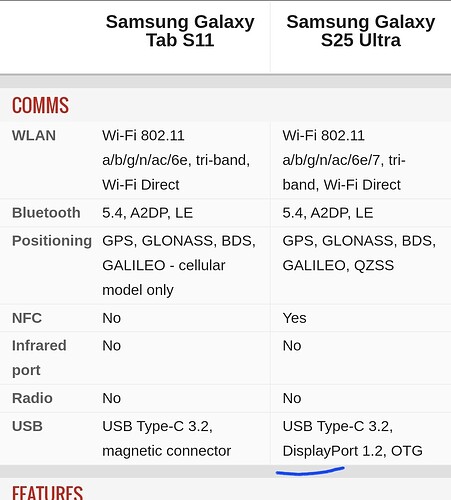The height and width of the screenshot is (500, 451).
Task: Click Tab S11 cellular model only positioning text
Action: [164, 277]
